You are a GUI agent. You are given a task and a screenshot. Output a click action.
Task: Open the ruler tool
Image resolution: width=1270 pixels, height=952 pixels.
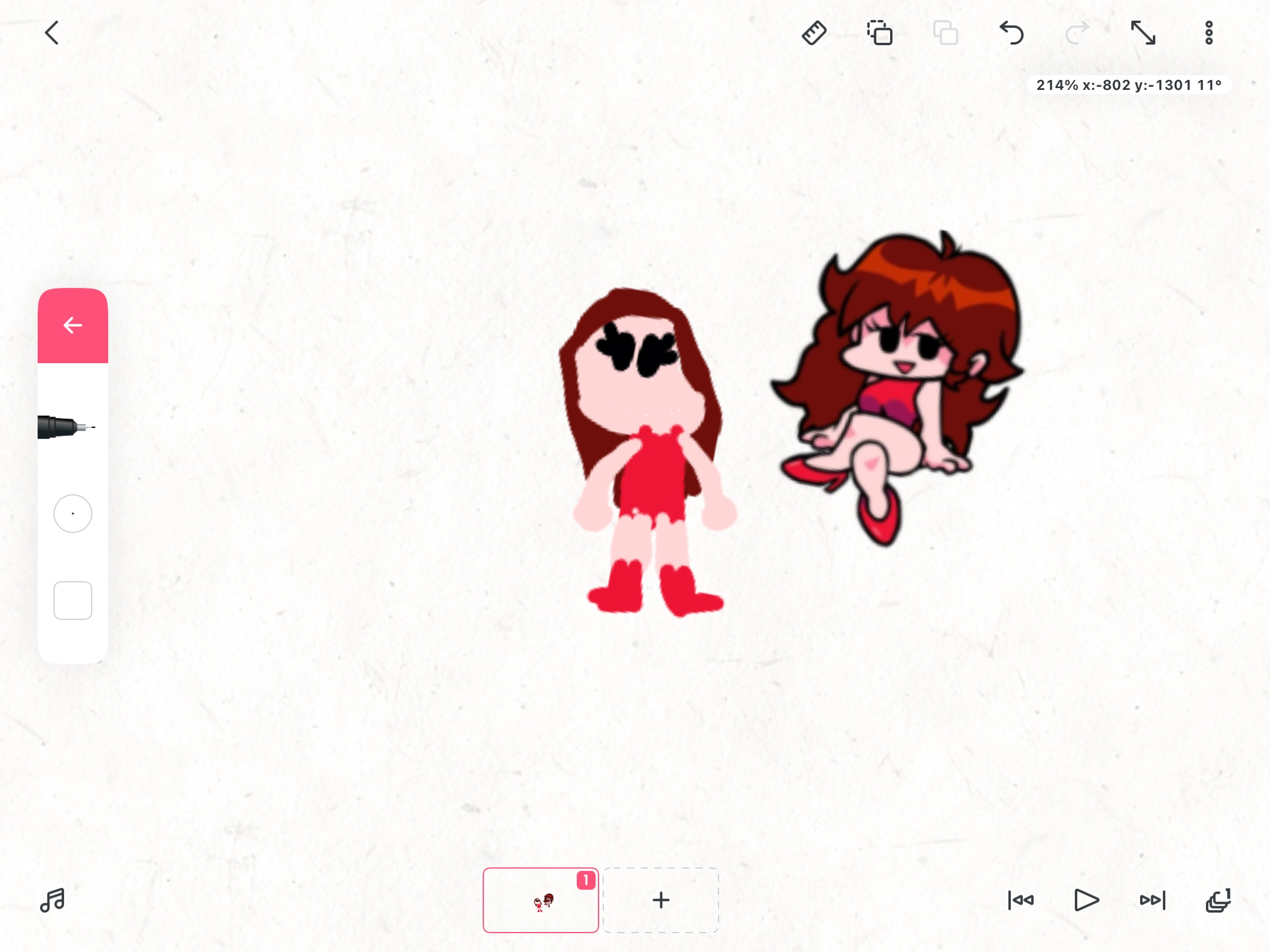point(814,33)
